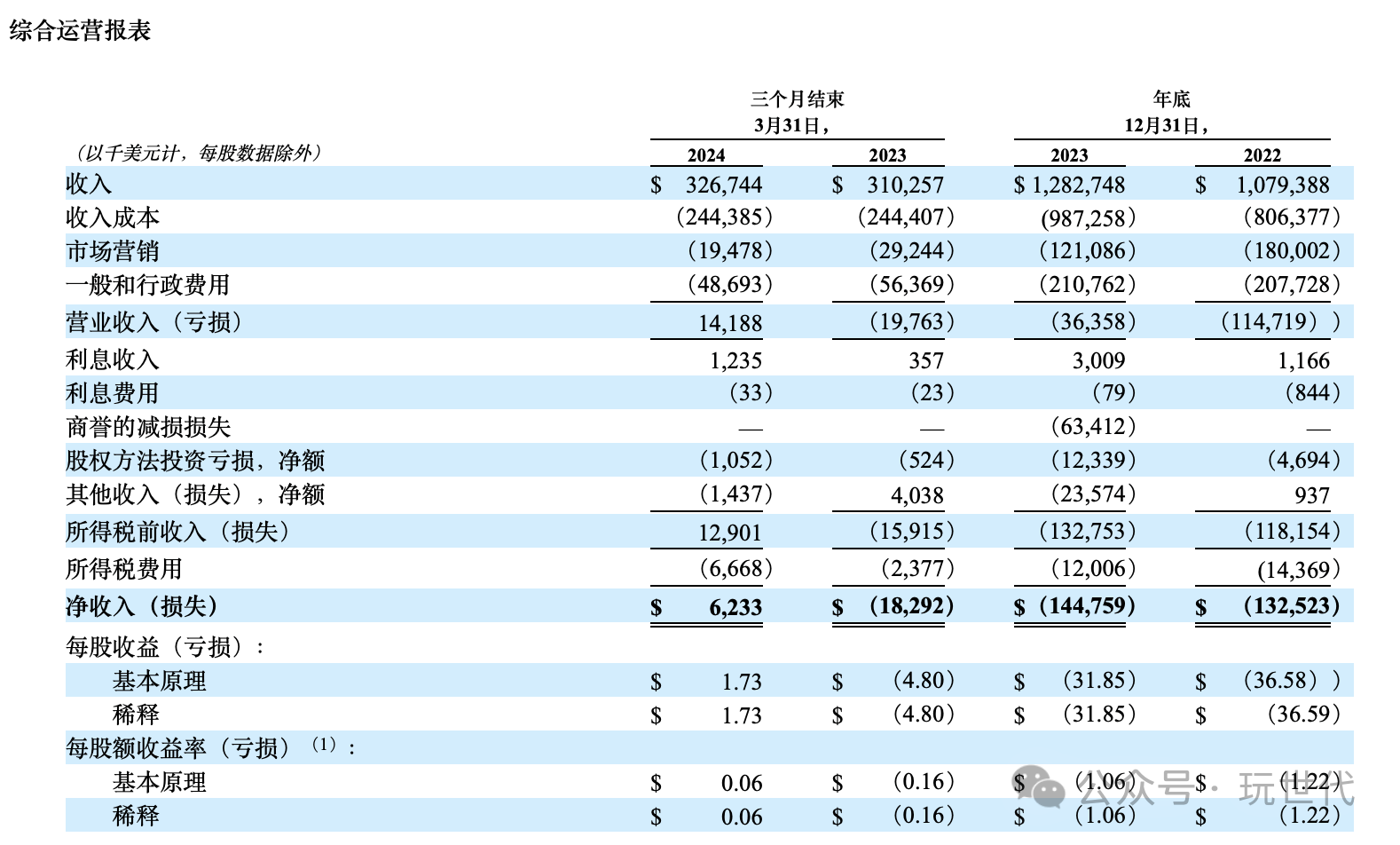
Task: Click the pre-tax income value 12,901
Action: click(730, 533)
